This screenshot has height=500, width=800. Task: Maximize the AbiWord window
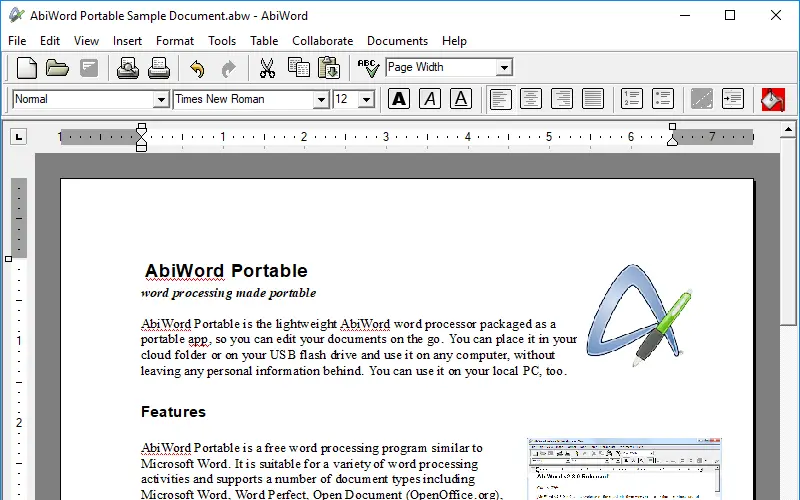point(730,15)
